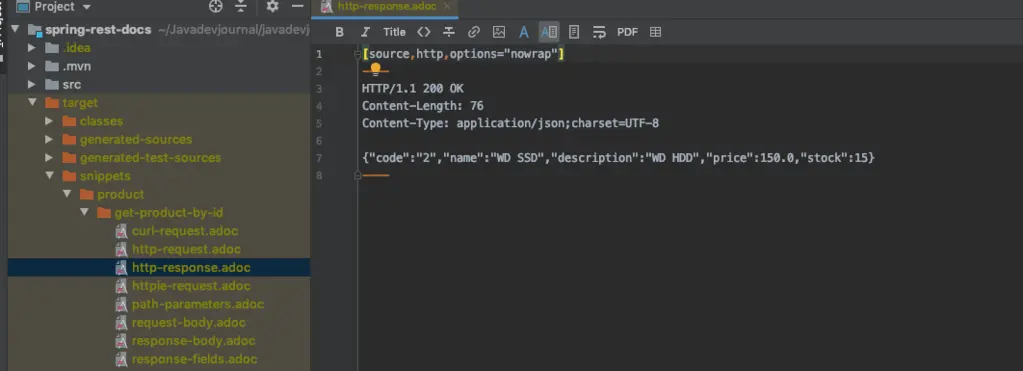
Task: Collapse the target folder
Action: [32, 102]
